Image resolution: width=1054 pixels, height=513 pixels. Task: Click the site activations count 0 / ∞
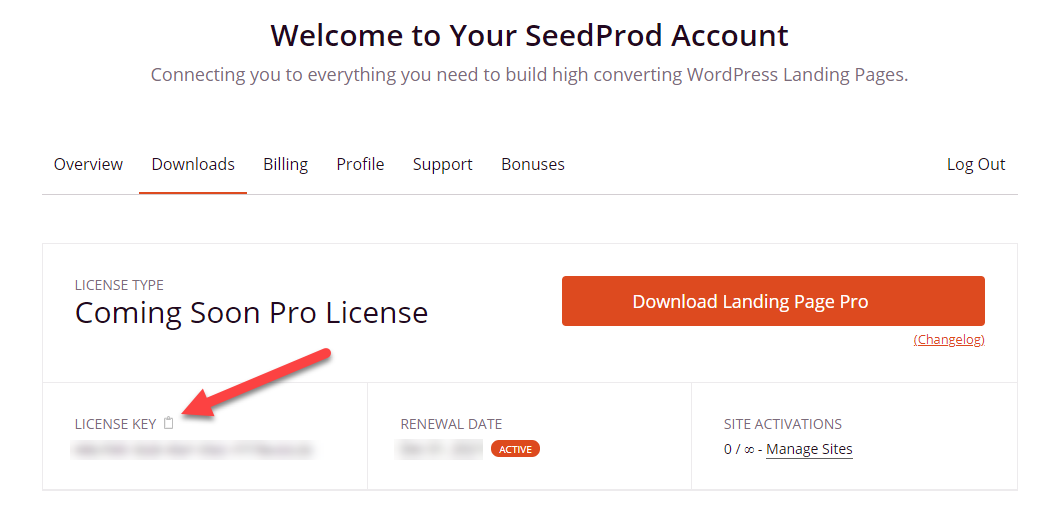[x=739, y=449]
